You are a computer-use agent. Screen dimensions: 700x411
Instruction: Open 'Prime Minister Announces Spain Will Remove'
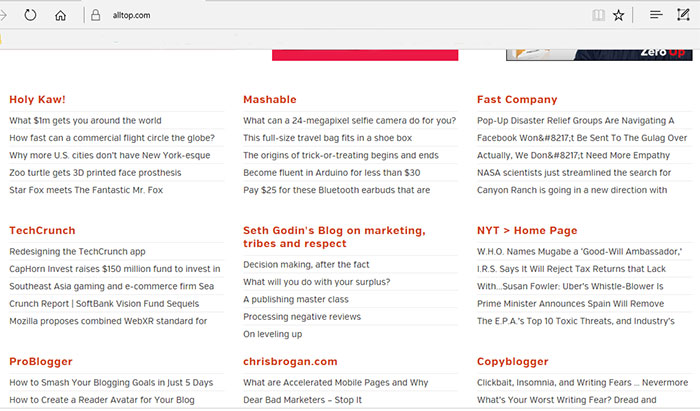coord(571,304)
